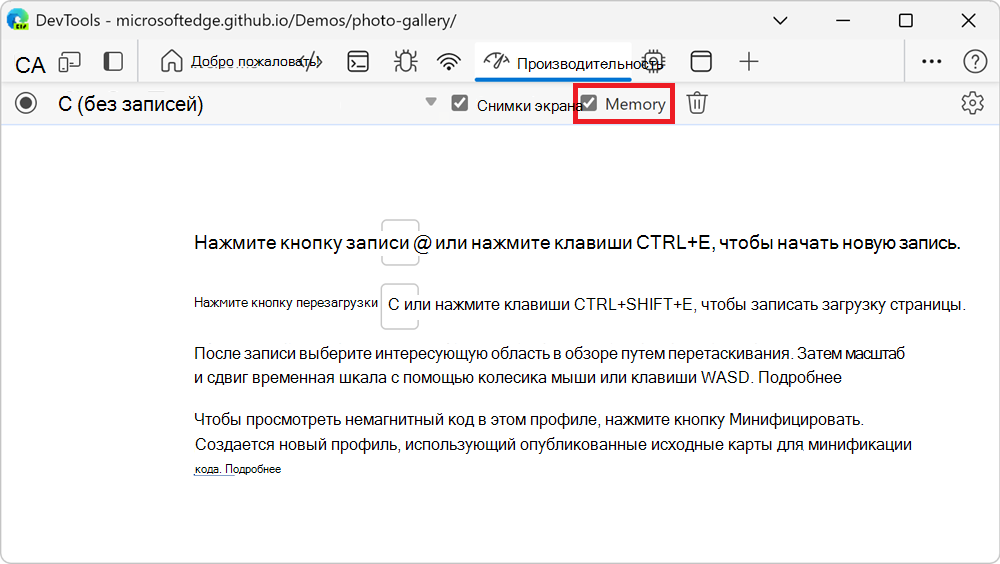
Task: Click the Подробнее link after кода
Action: coord(253,470)
